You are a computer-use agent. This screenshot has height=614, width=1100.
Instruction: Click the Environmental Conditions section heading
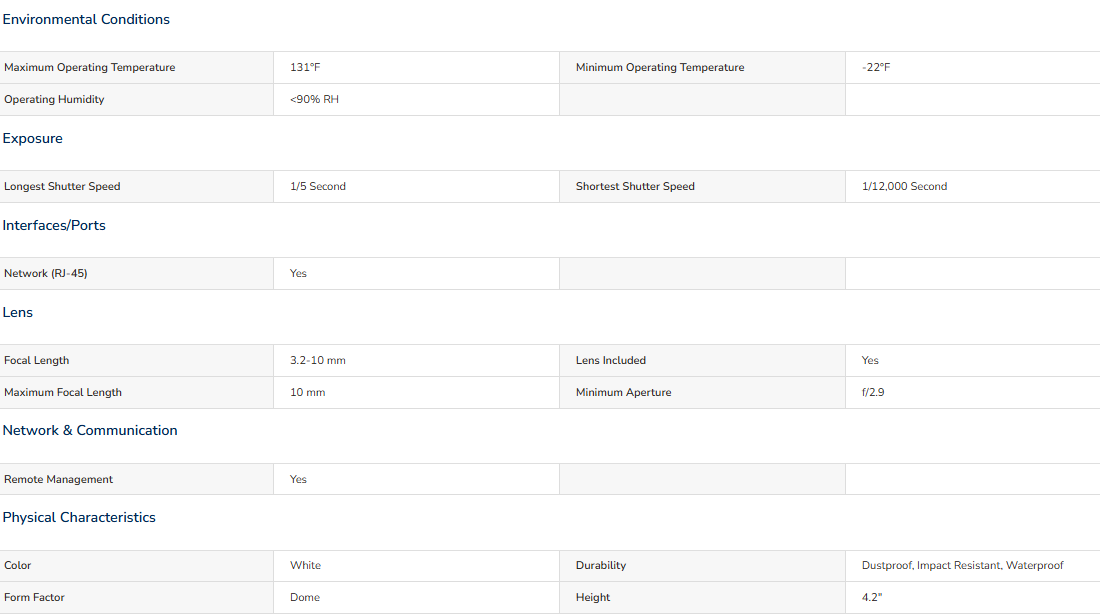[x=86, y=20]
